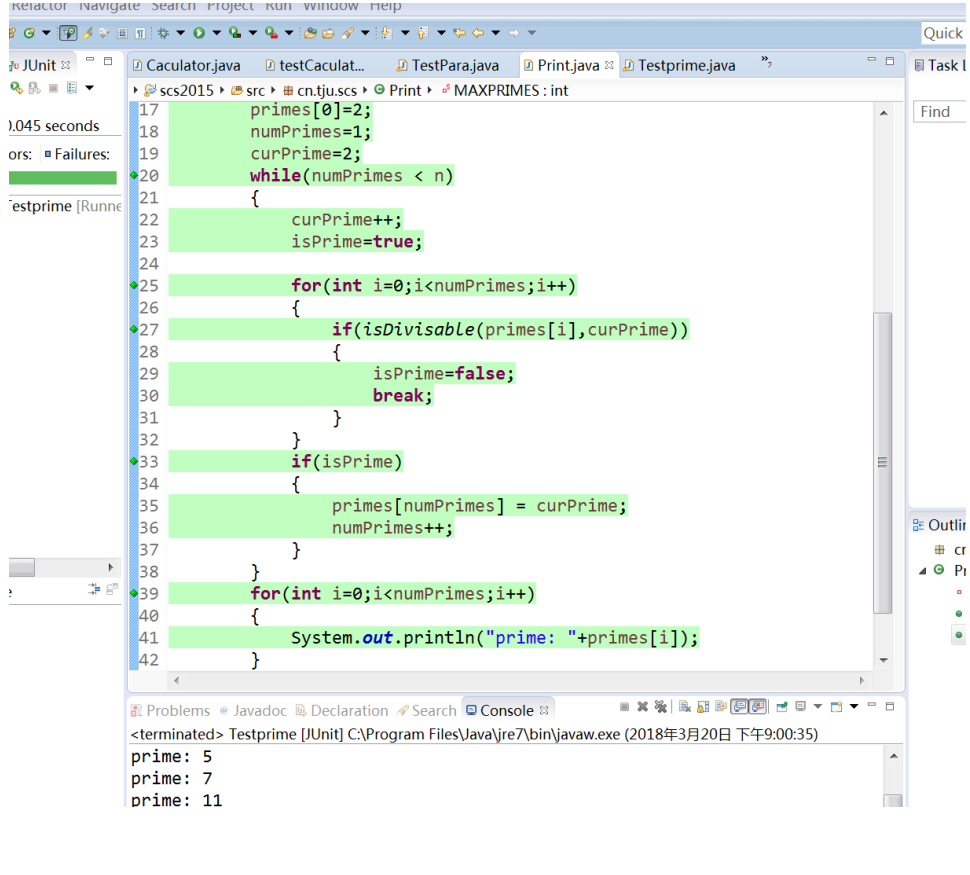Remove all terminated launches in Console
This screenshot has width=970, height=875.
[x=660, y=707]
